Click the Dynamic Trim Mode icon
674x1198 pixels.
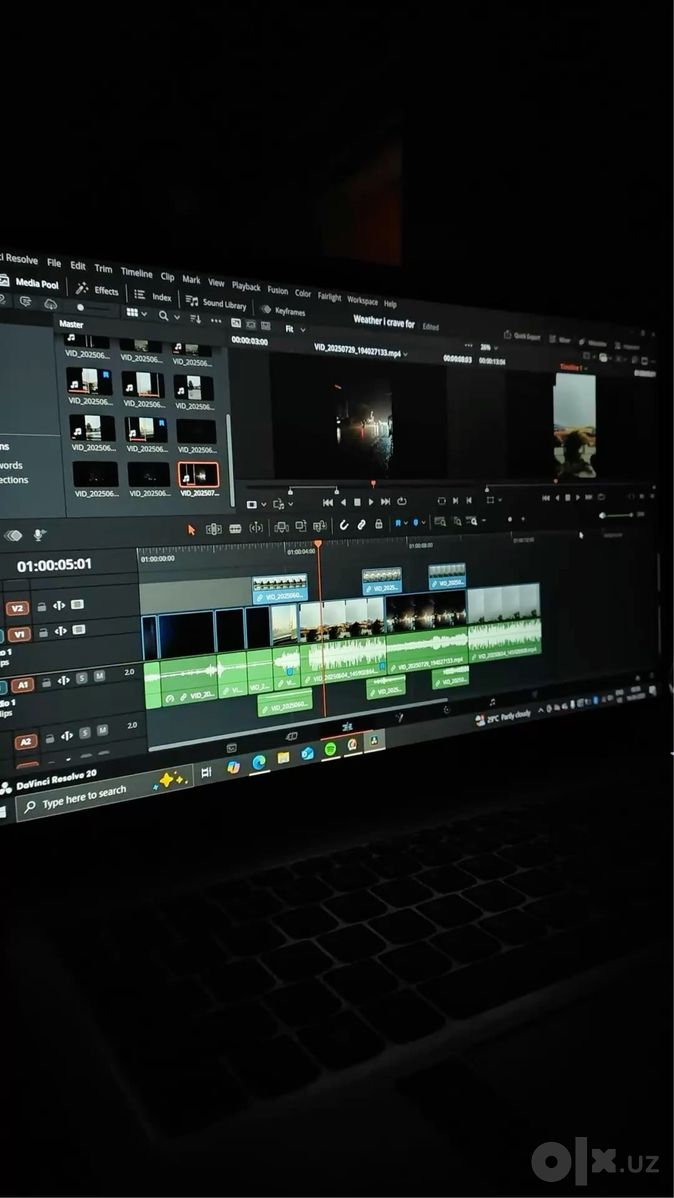[x=256, y=528]
